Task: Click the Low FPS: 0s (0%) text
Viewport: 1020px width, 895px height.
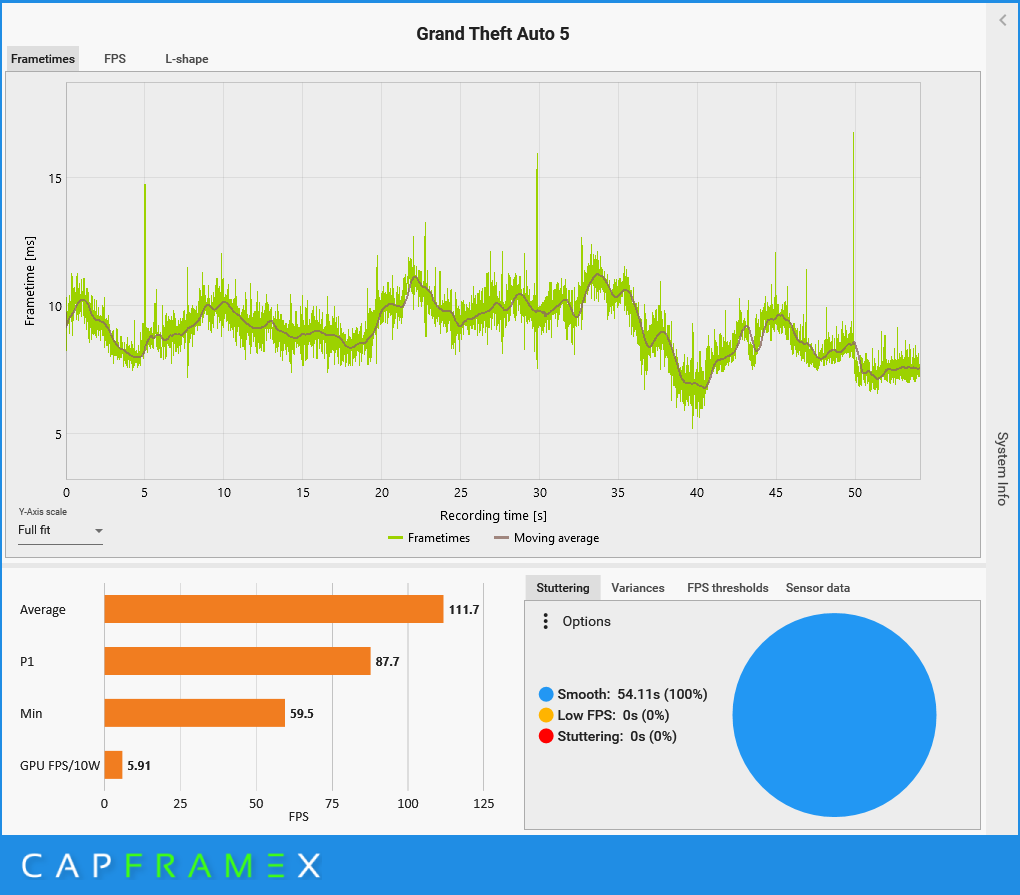Action: coord(613,715)
